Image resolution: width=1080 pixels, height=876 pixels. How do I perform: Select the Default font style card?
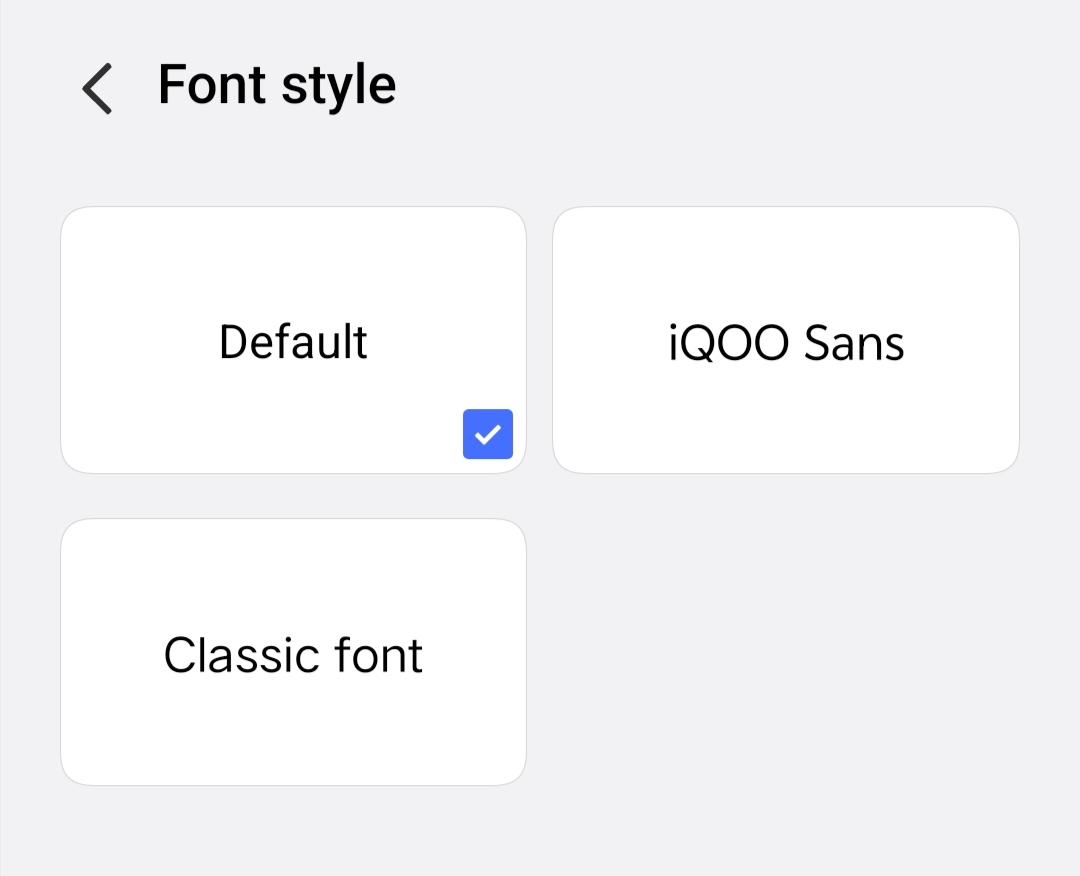[x=293, y=340]
